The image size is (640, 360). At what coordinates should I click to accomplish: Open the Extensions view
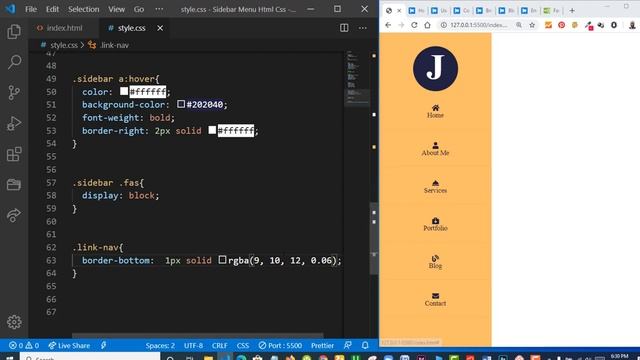[x=14, y=154]
